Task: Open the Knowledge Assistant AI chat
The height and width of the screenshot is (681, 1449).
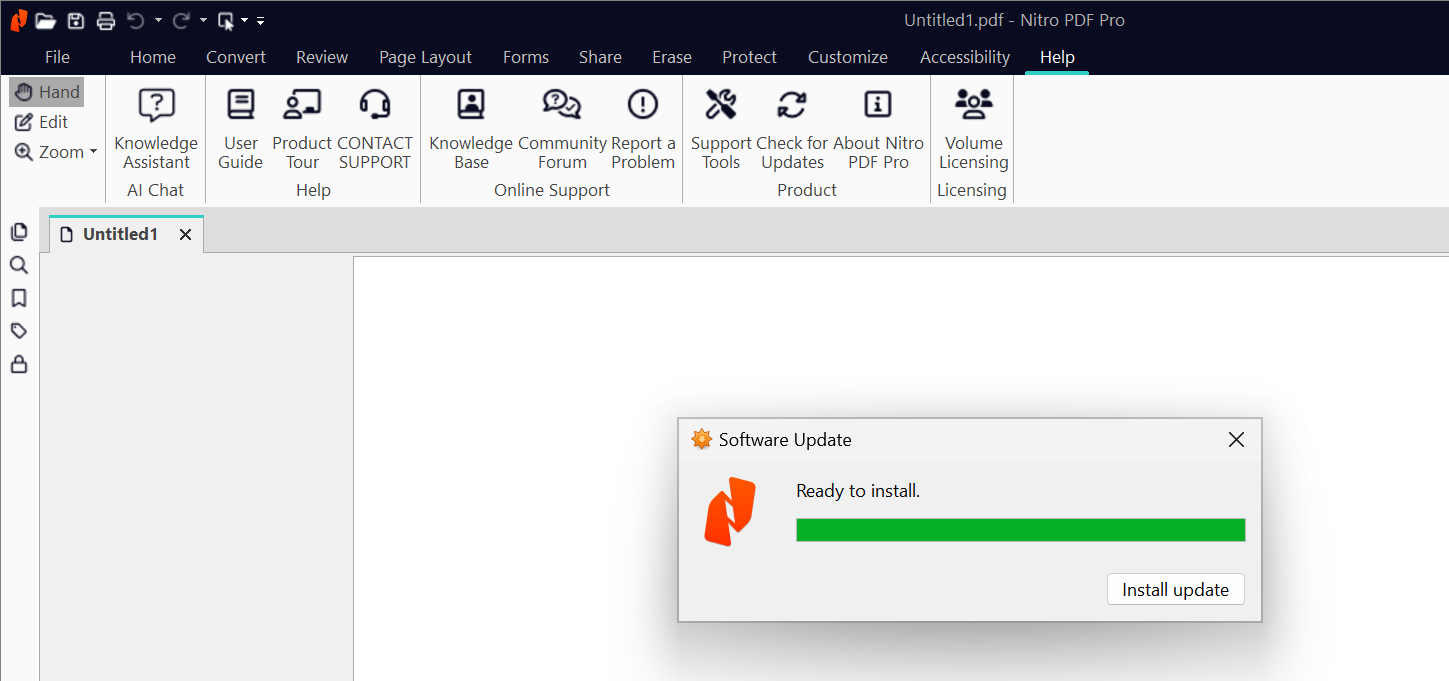Action: tap(156, 105)
